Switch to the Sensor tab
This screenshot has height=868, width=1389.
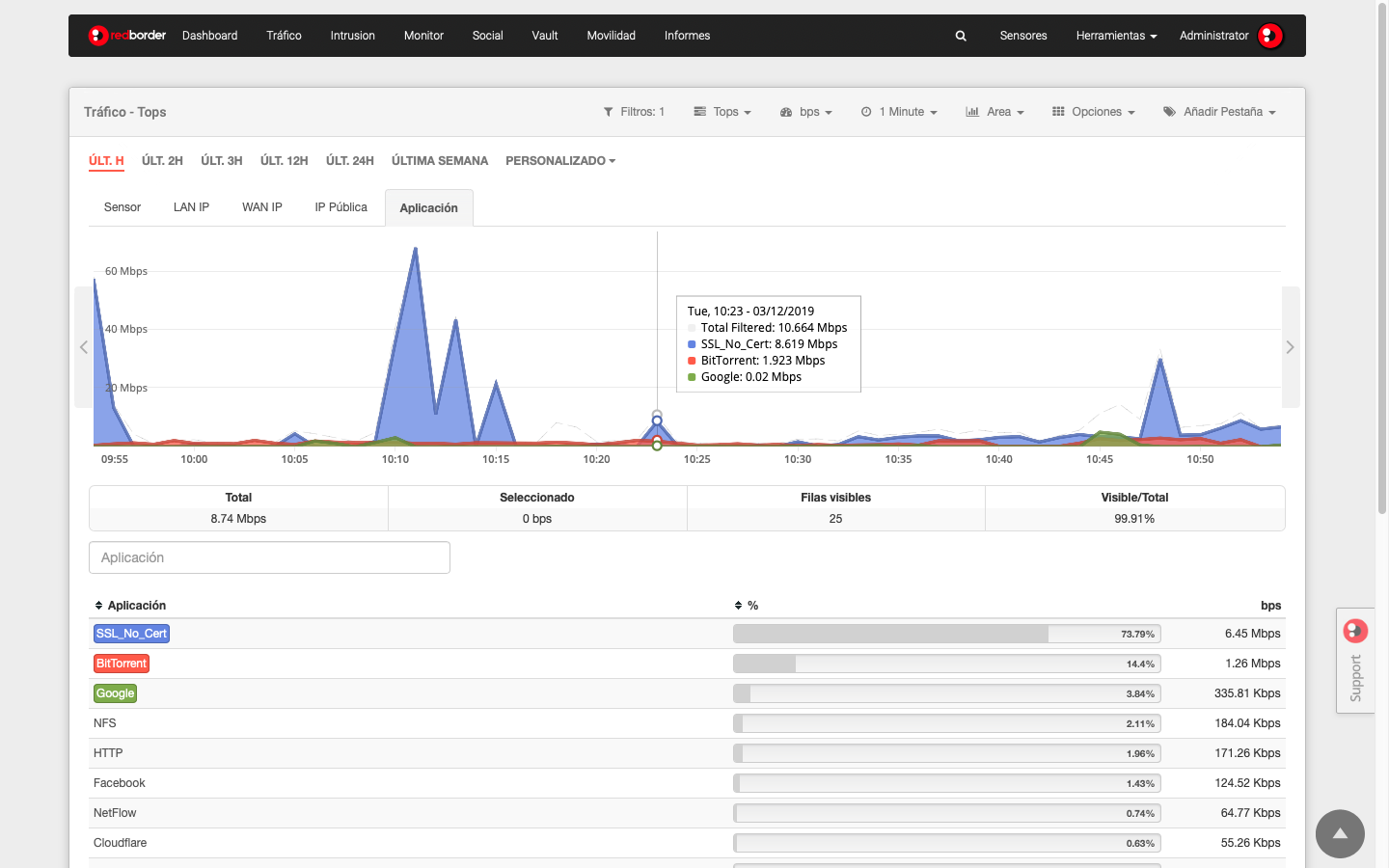pyautogui.click(x=123, y=207)
